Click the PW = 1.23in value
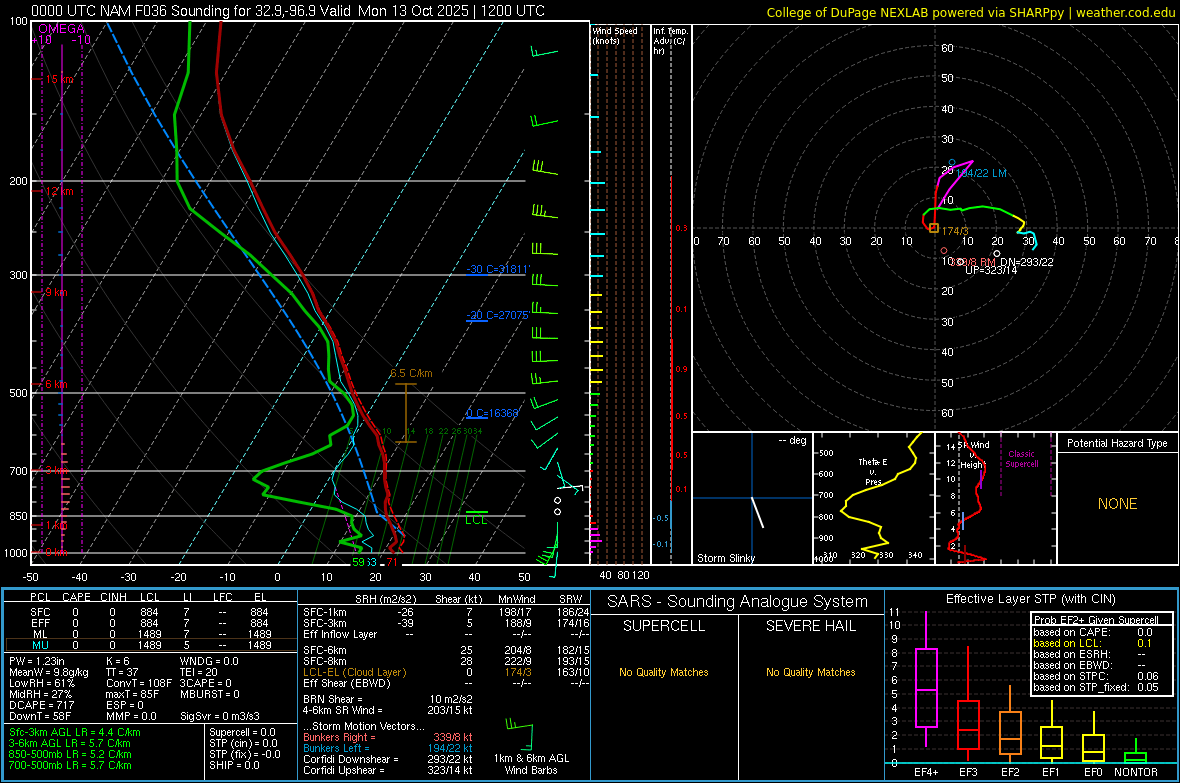 tap(37, 661)
